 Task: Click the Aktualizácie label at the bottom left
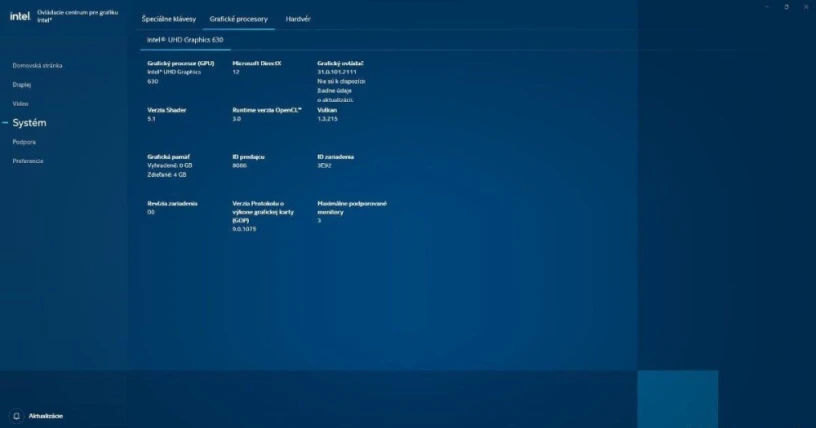(x=46, y=416)
